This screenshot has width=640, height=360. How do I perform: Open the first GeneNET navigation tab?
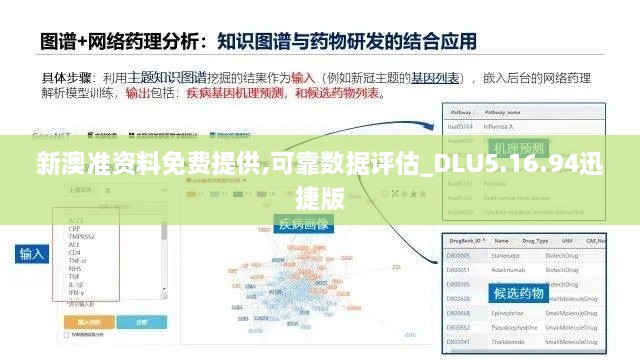click(102, 135)
